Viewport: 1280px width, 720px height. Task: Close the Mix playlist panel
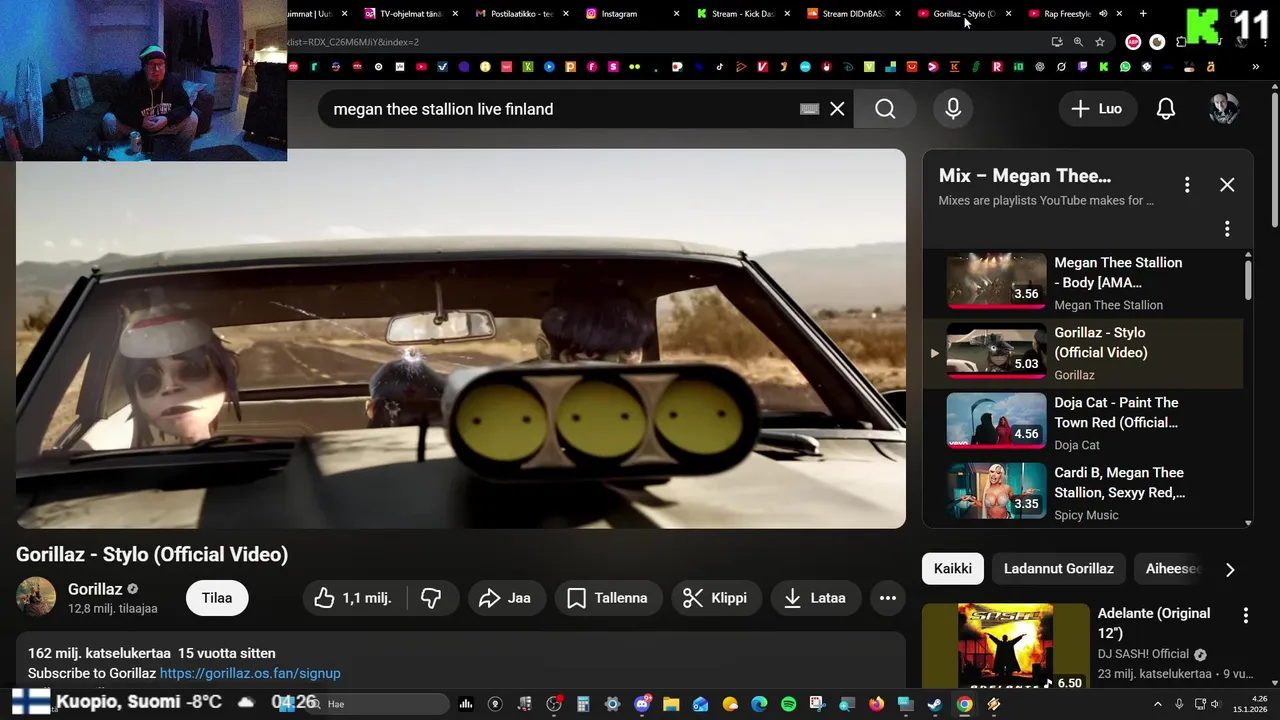[x=1227, y=185]
